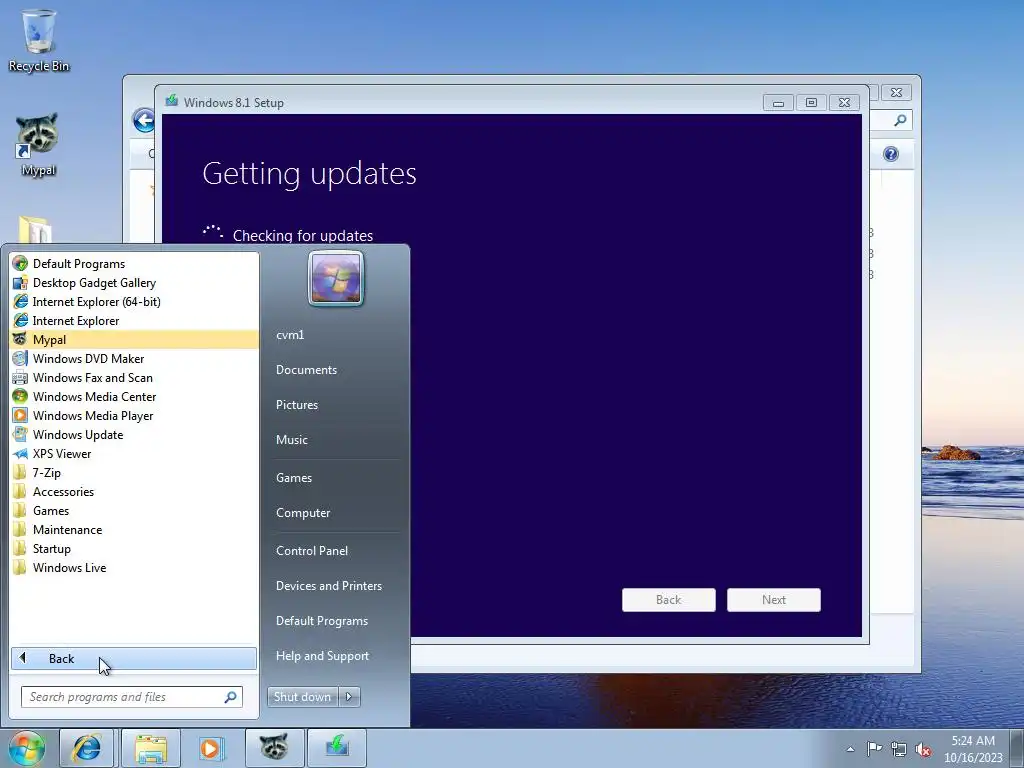Open Music from the Start menu

coord(292,440)
